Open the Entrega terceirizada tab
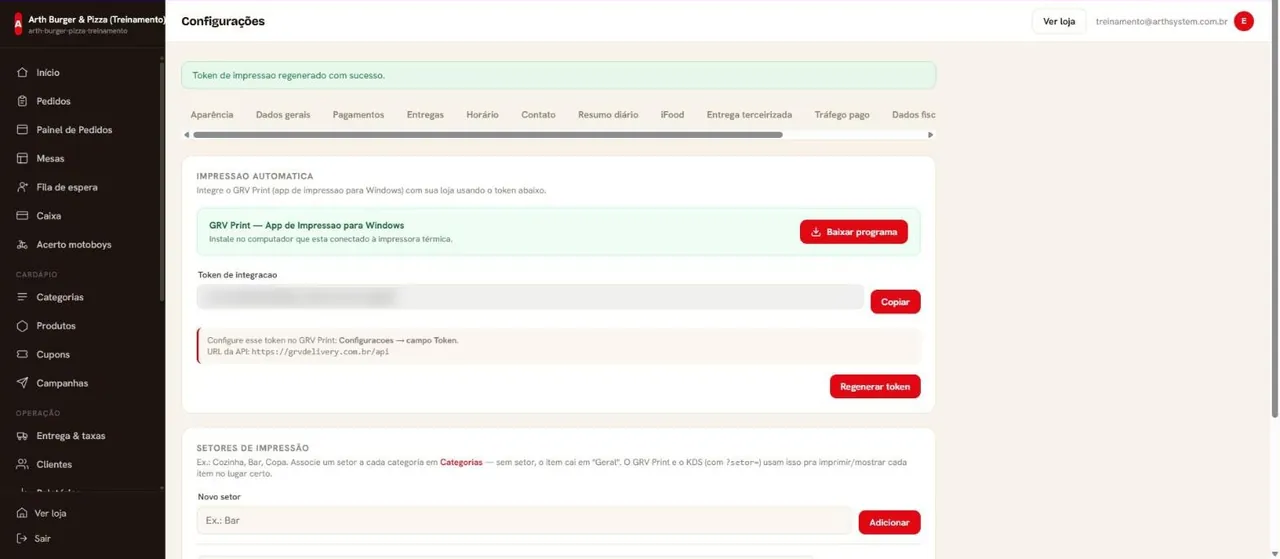 click(749, 115)
